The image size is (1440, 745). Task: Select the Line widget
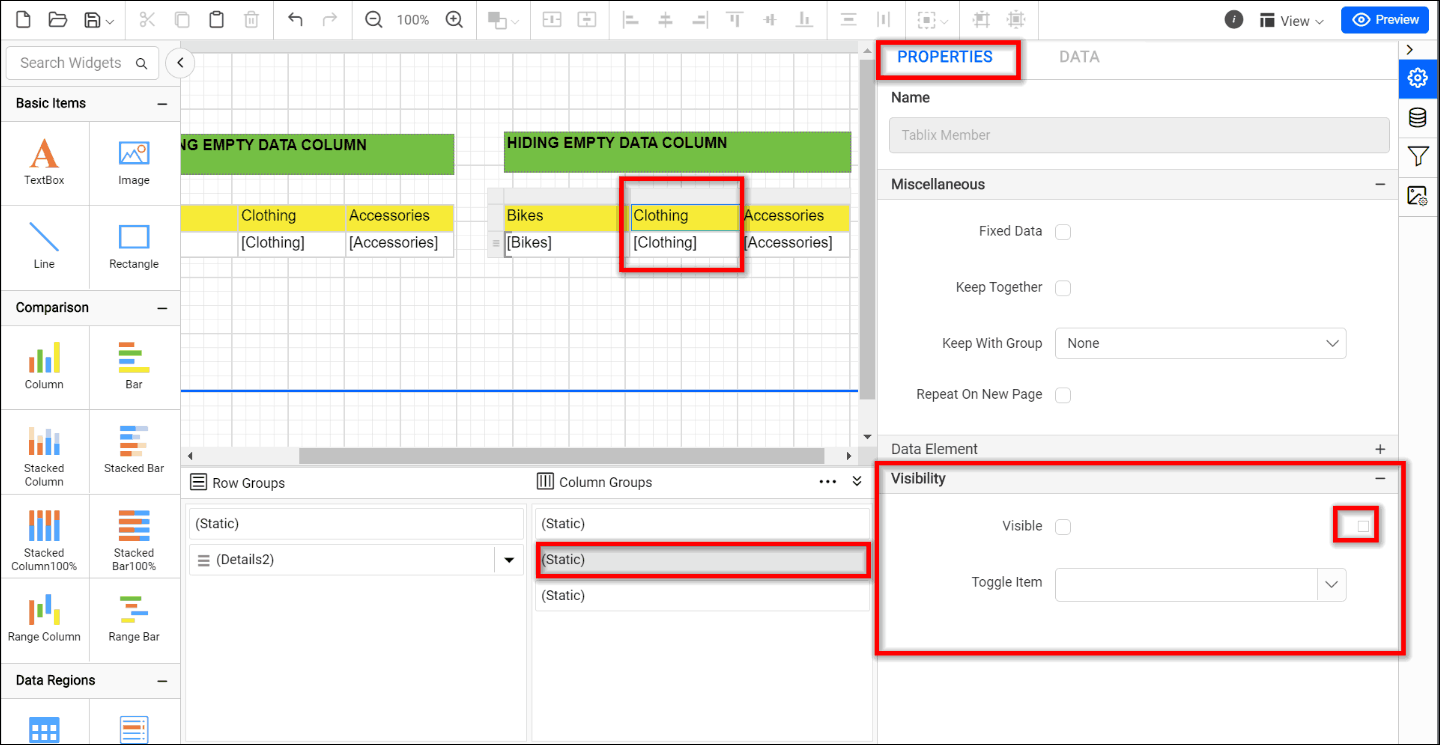pyautogui.click(x=44, y=246)
